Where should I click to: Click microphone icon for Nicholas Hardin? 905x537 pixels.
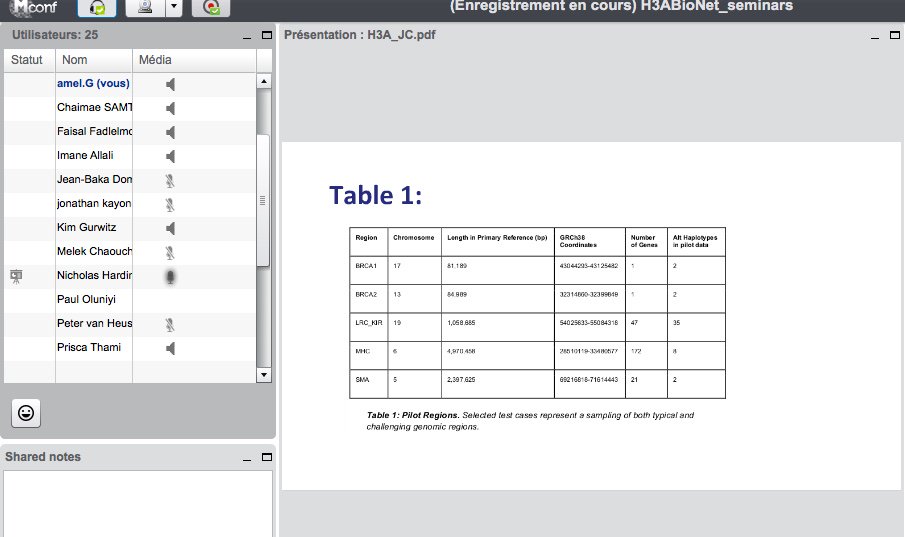click(170, 277)
